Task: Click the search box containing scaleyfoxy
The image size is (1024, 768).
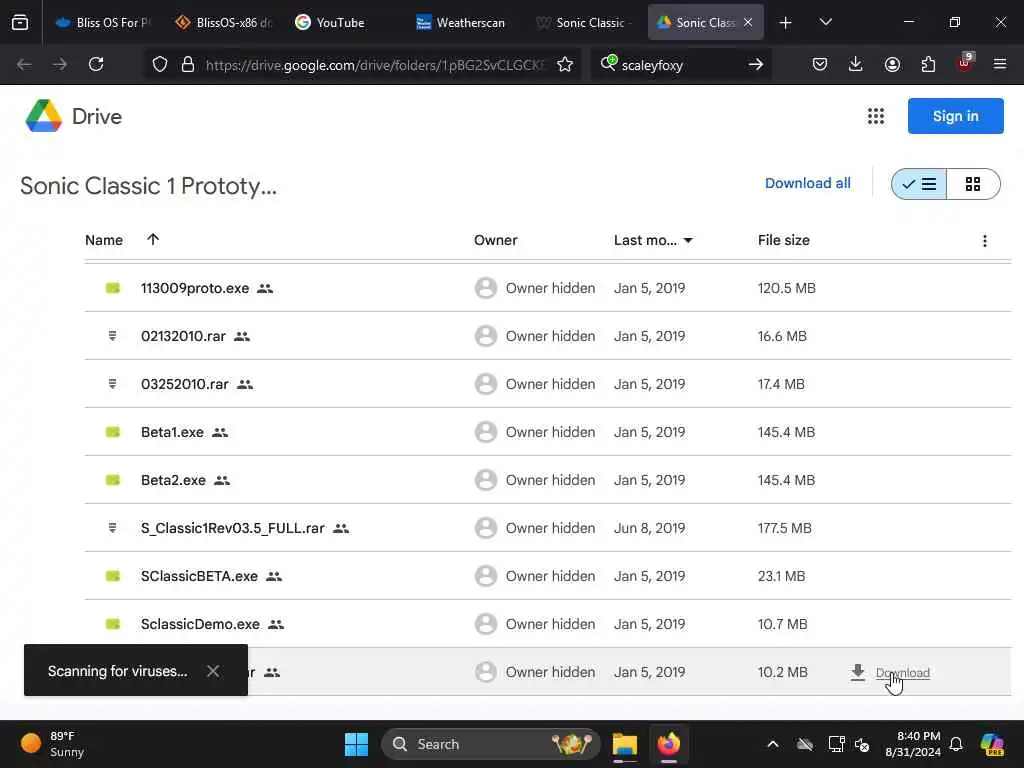Action: pos(679,65)
